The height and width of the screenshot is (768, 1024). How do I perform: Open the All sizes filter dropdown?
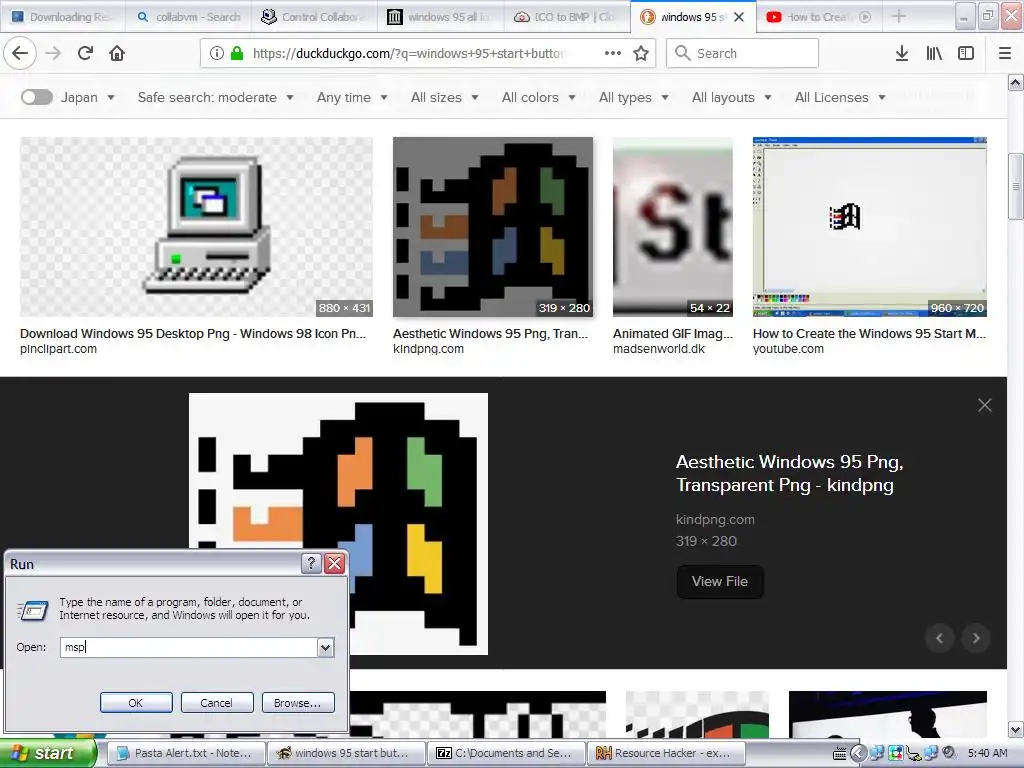[445, 97]
